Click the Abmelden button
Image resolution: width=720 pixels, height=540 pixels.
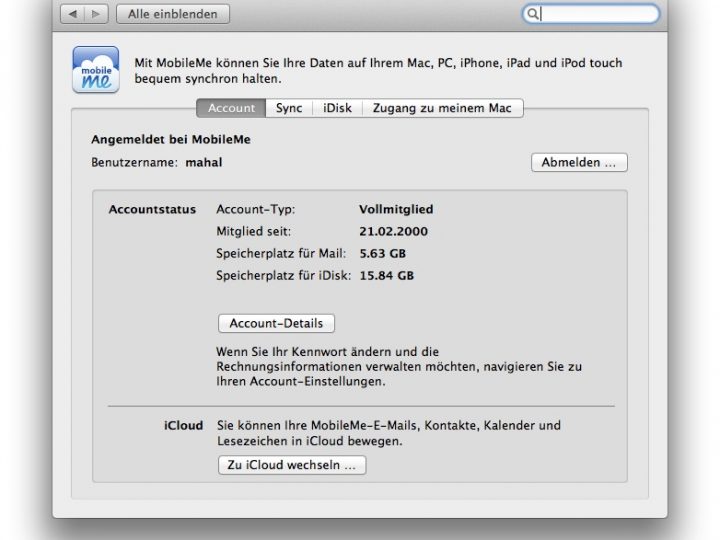pos(579,163)
